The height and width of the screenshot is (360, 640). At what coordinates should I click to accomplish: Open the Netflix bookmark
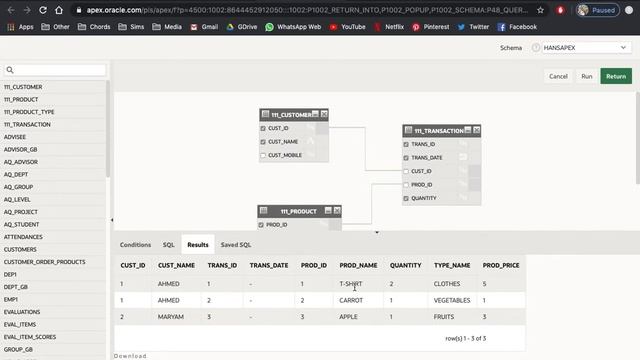(x=389, y=27)
